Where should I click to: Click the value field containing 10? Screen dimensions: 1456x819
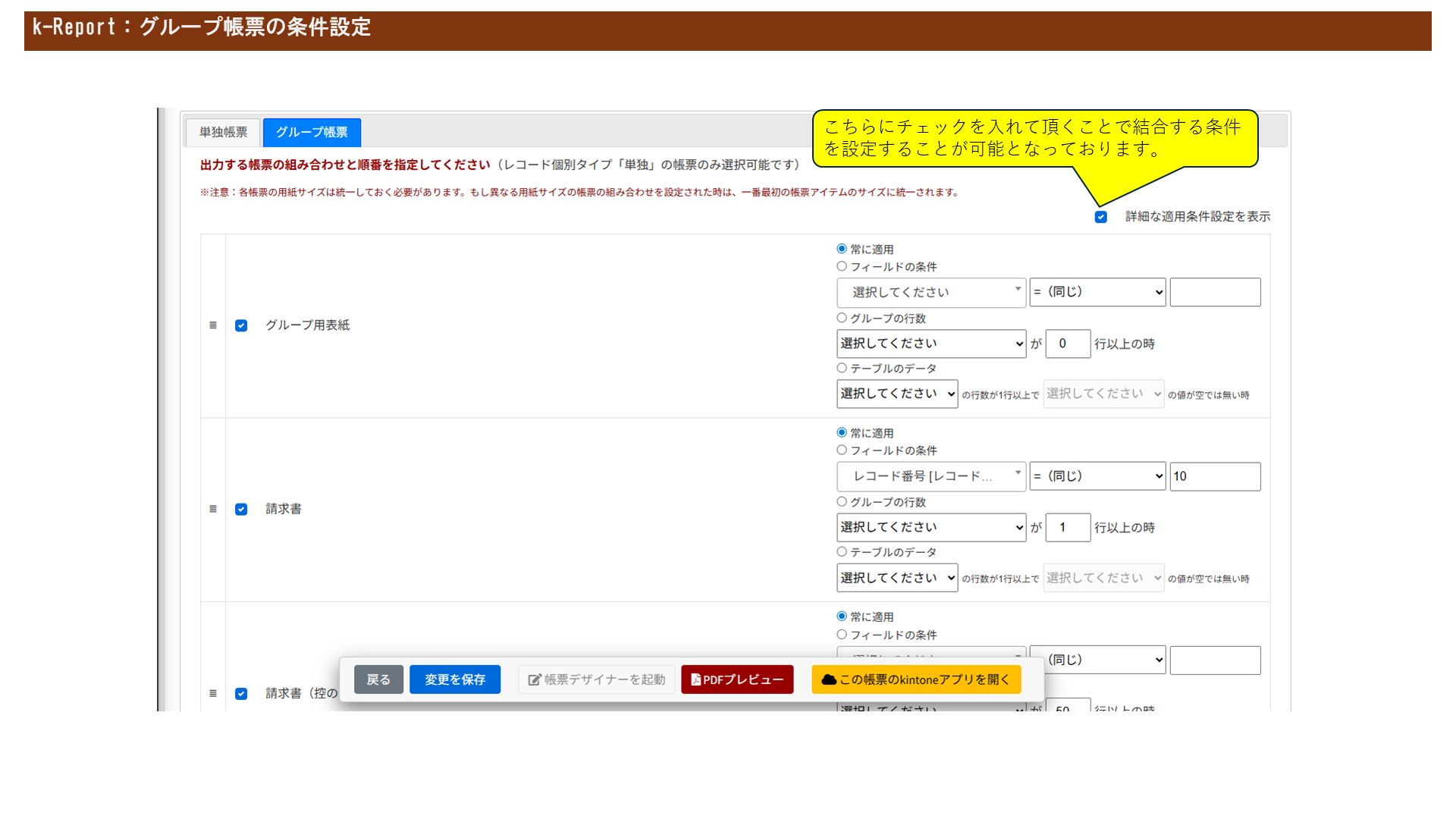[1215, 476]
